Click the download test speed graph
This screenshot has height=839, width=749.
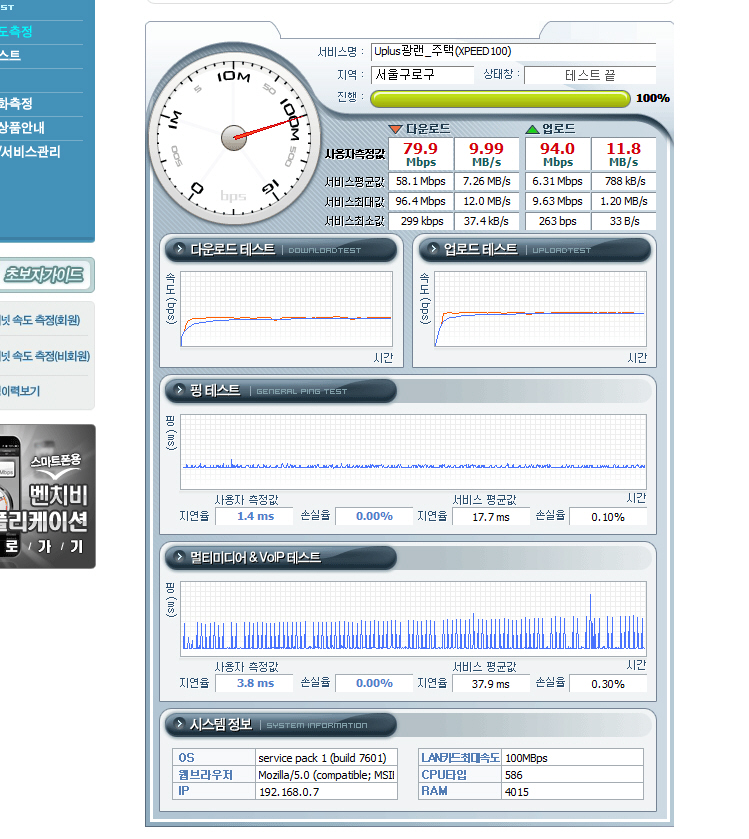(287, 309)
